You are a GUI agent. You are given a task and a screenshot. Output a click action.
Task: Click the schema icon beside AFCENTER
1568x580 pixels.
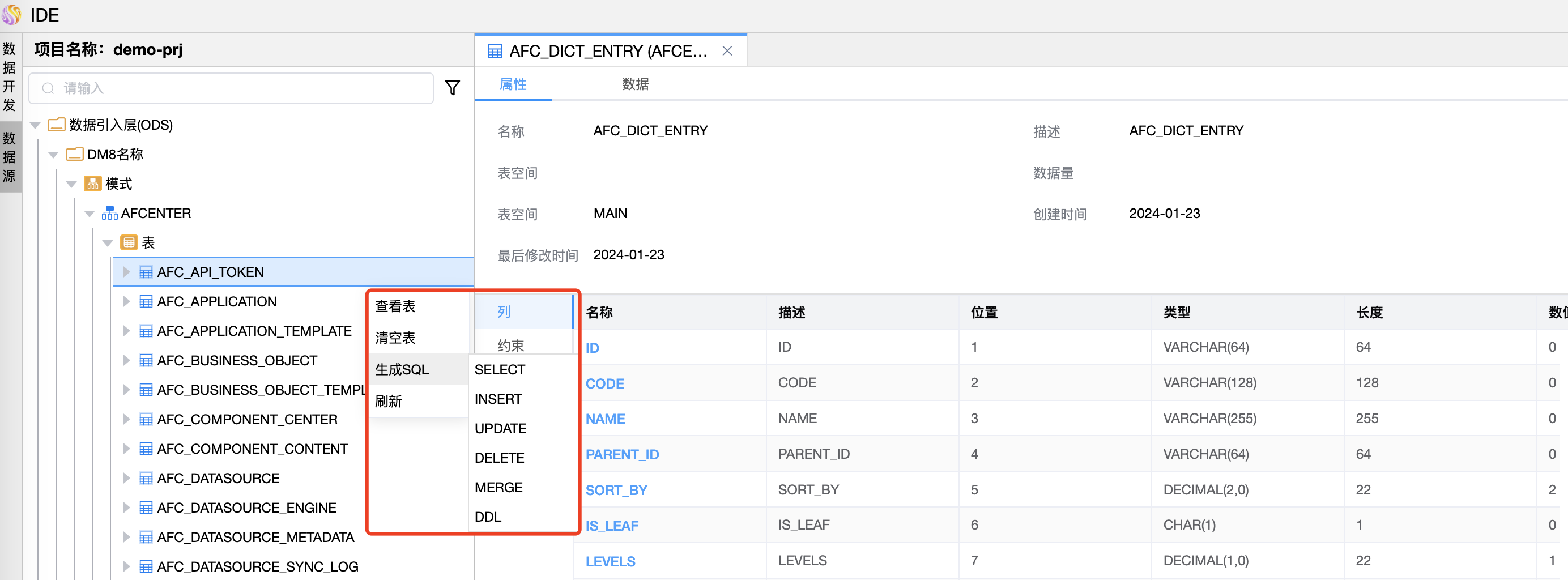109,213
